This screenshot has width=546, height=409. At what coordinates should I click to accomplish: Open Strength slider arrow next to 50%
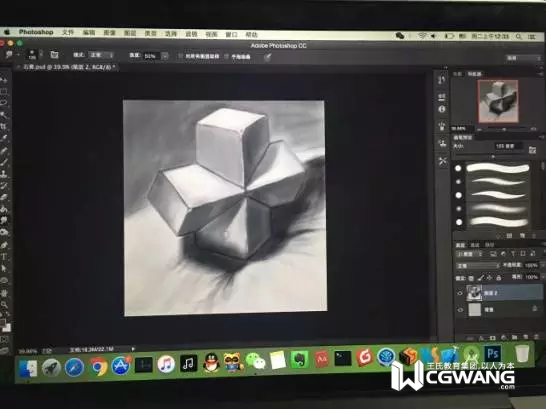click(x=165, y=56)
